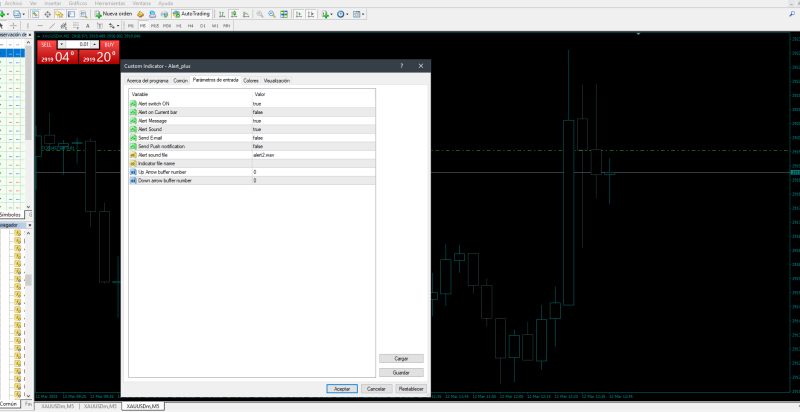Click the zoom out magnifier icon
Screen dimensions: 800x412
[272, 14]
